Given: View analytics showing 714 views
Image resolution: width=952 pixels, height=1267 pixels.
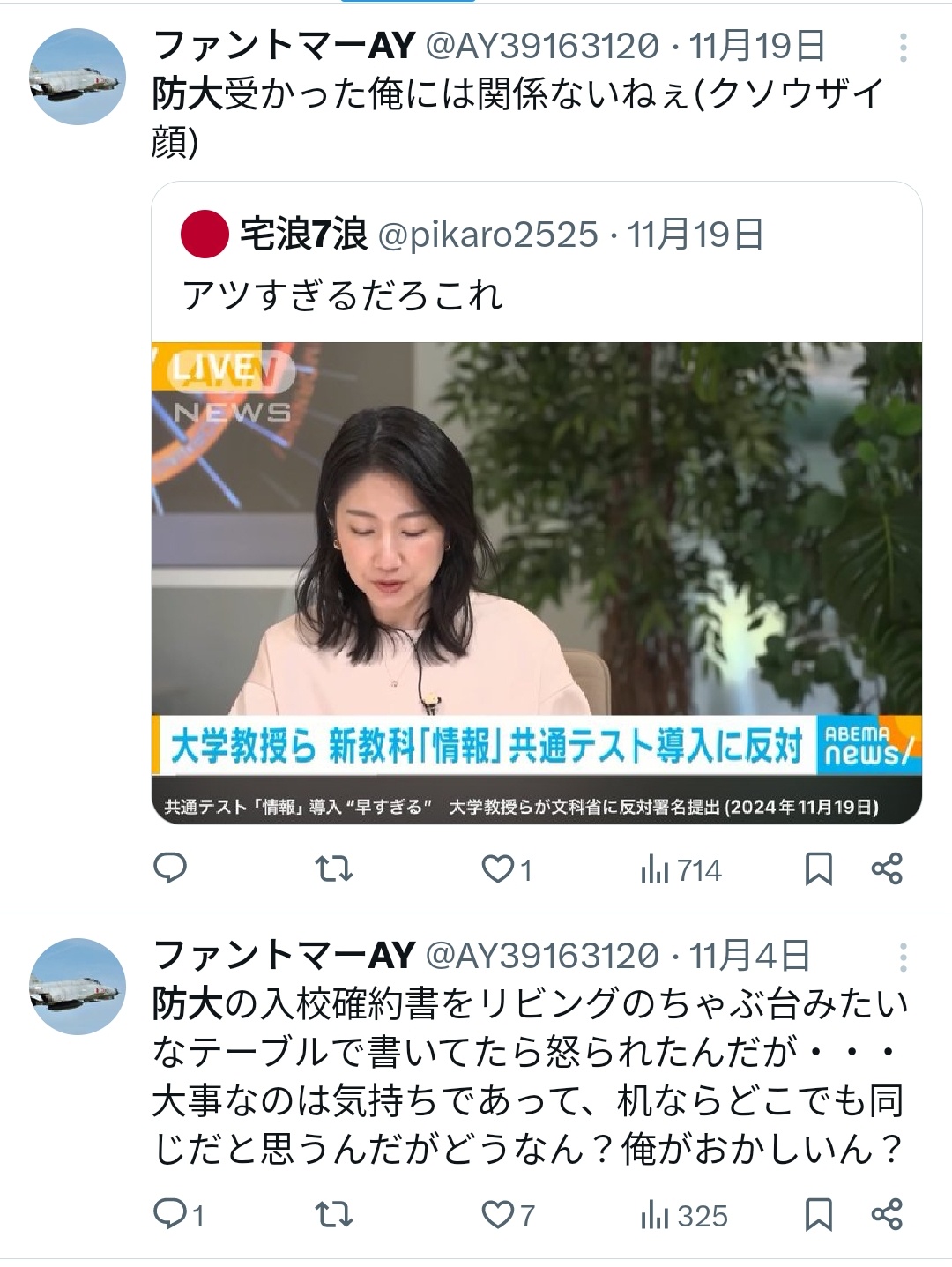Looking at the screenshot, I should coord(681,870).
